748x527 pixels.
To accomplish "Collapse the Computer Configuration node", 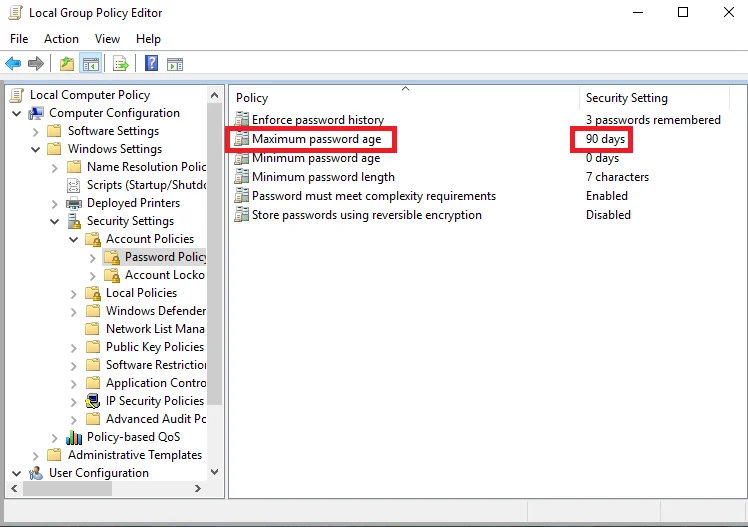I will coord(17,114).
